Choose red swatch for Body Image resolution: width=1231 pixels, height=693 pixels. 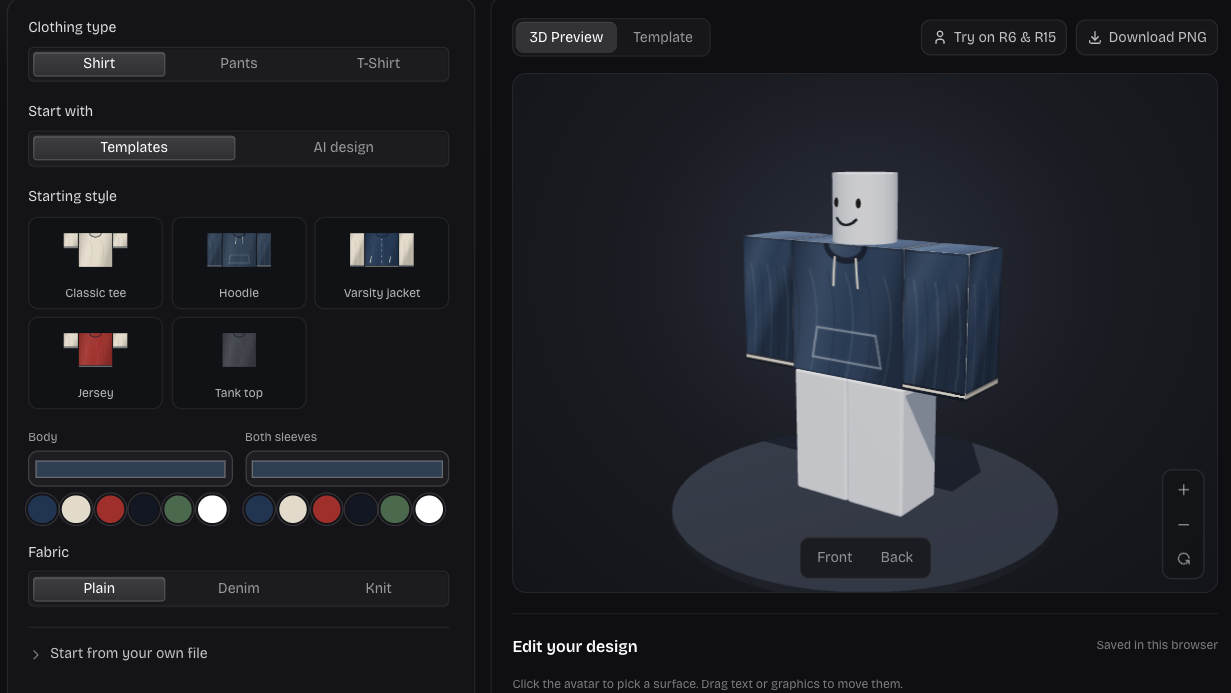(x=110, y=509)
